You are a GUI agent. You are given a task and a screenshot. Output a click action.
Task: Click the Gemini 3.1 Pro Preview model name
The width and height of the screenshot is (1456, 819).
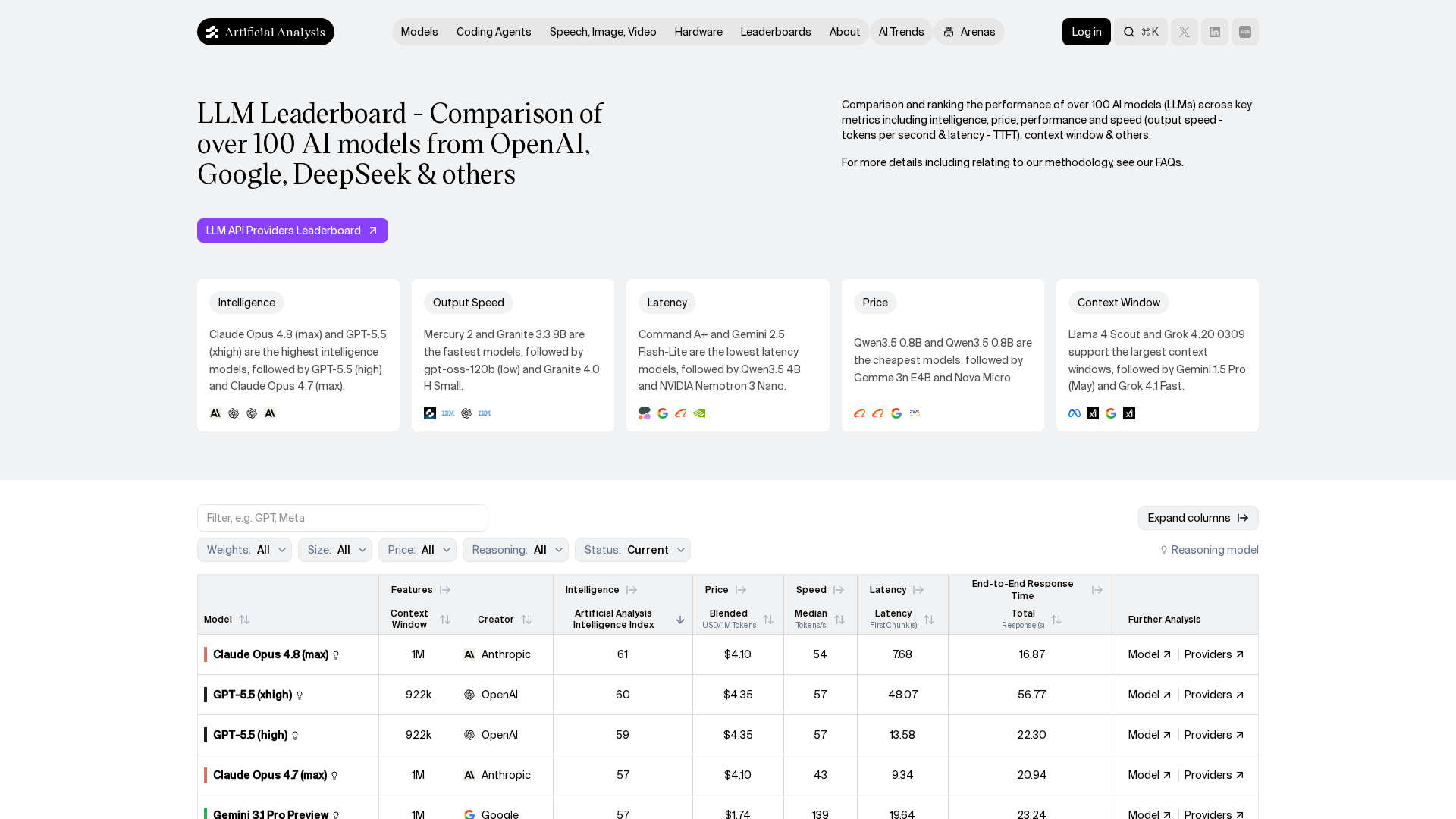coord(271,814)
